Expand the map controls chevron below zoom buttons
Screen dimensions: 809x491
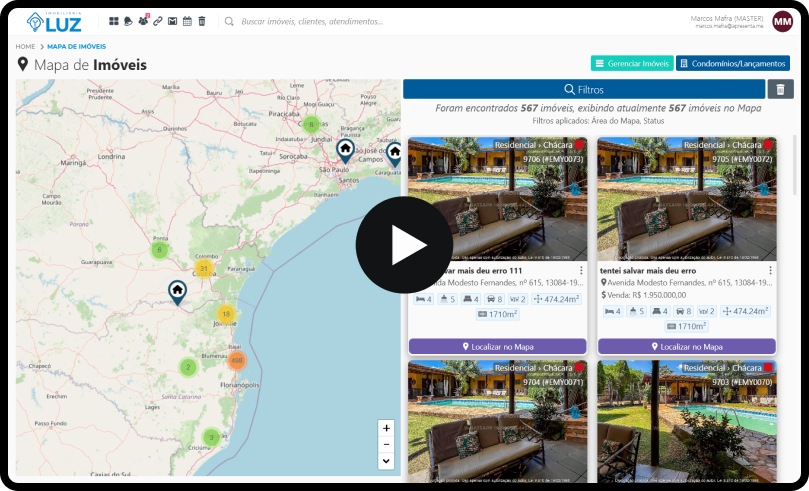pos(387,461)
